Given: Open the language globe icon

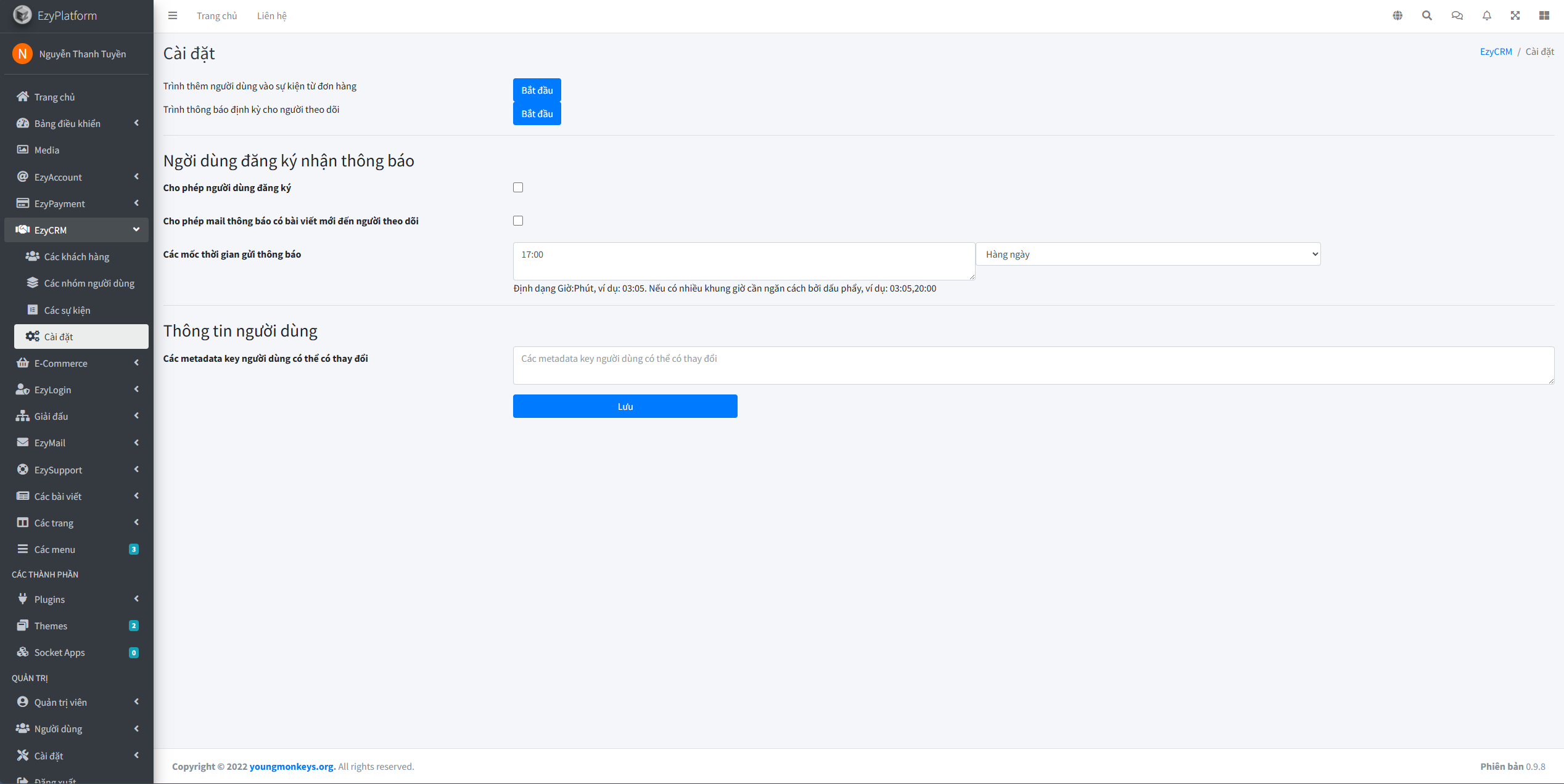Looking at the screenshot, I should 1397,16.
